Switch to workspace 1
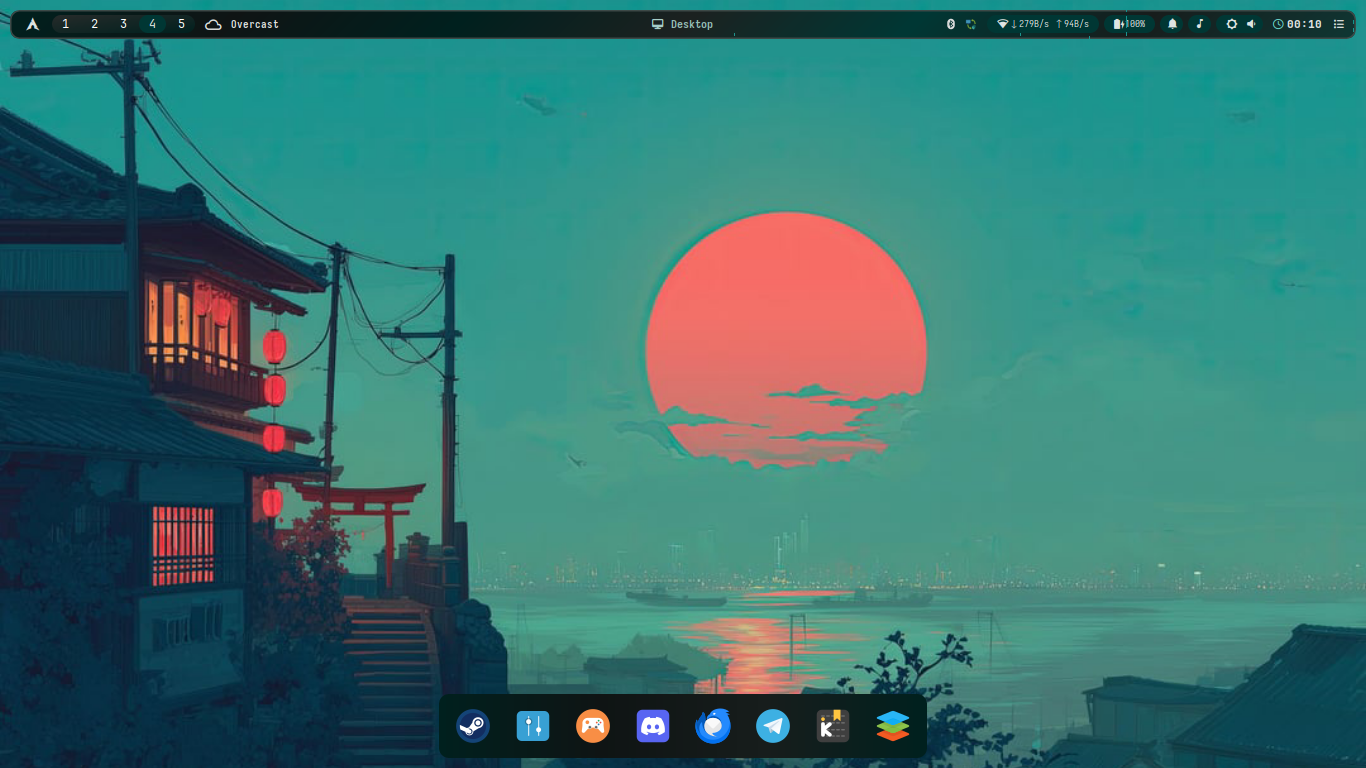 (66, 24)
